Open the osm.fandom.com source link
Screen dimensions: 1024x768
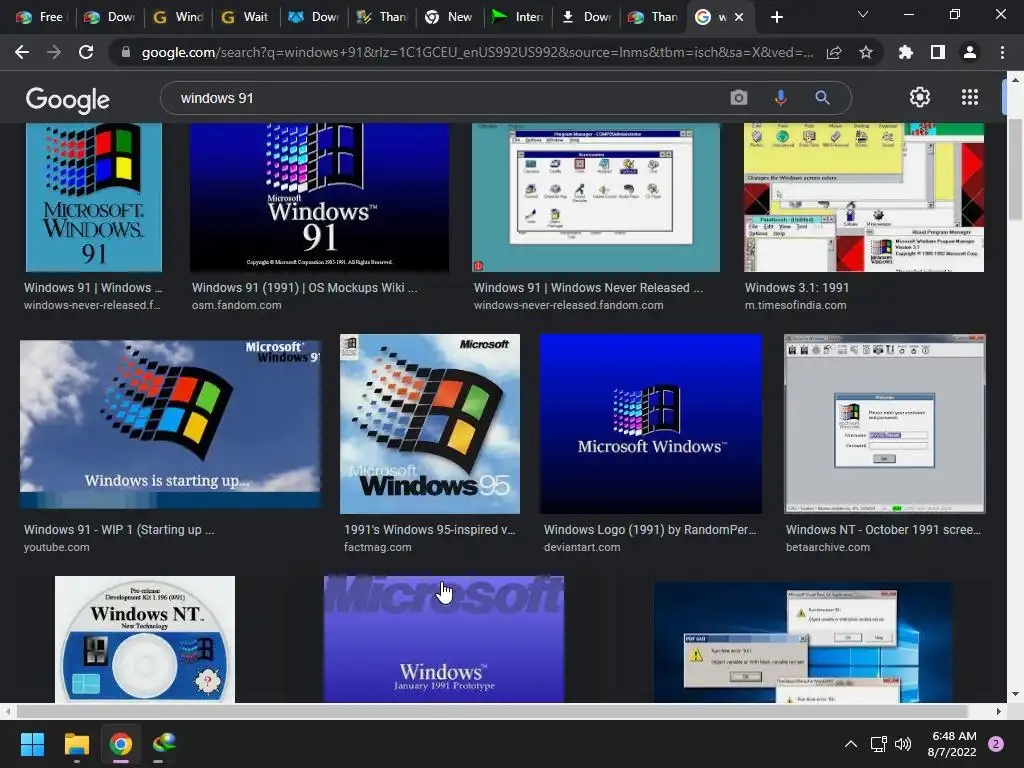(236, 305)
